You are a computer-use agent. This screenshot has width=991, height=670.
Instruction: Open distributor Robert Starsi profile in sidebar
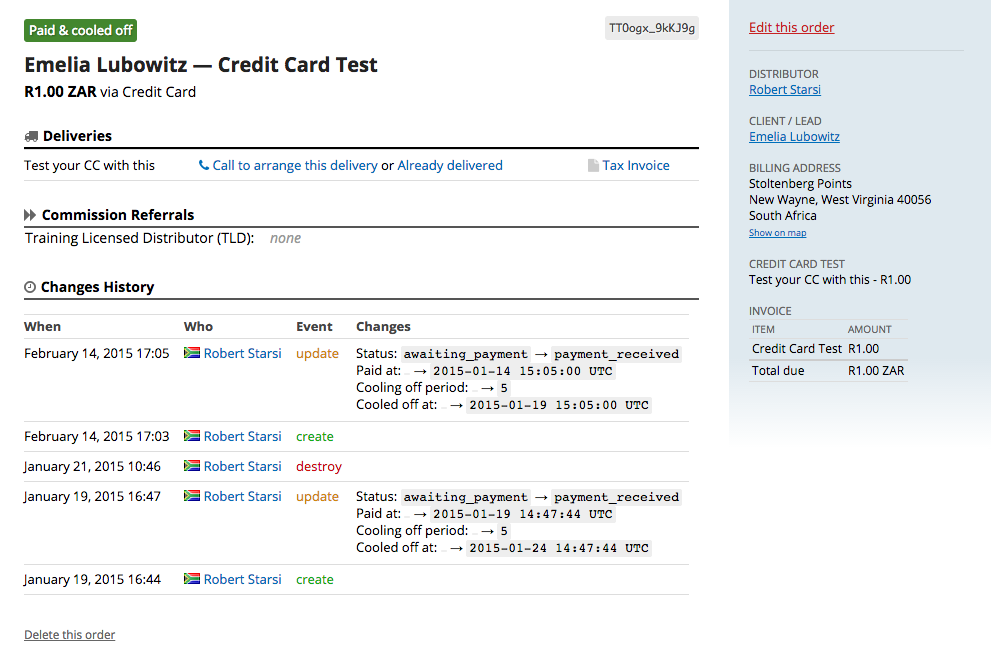(x=785, y=90)
